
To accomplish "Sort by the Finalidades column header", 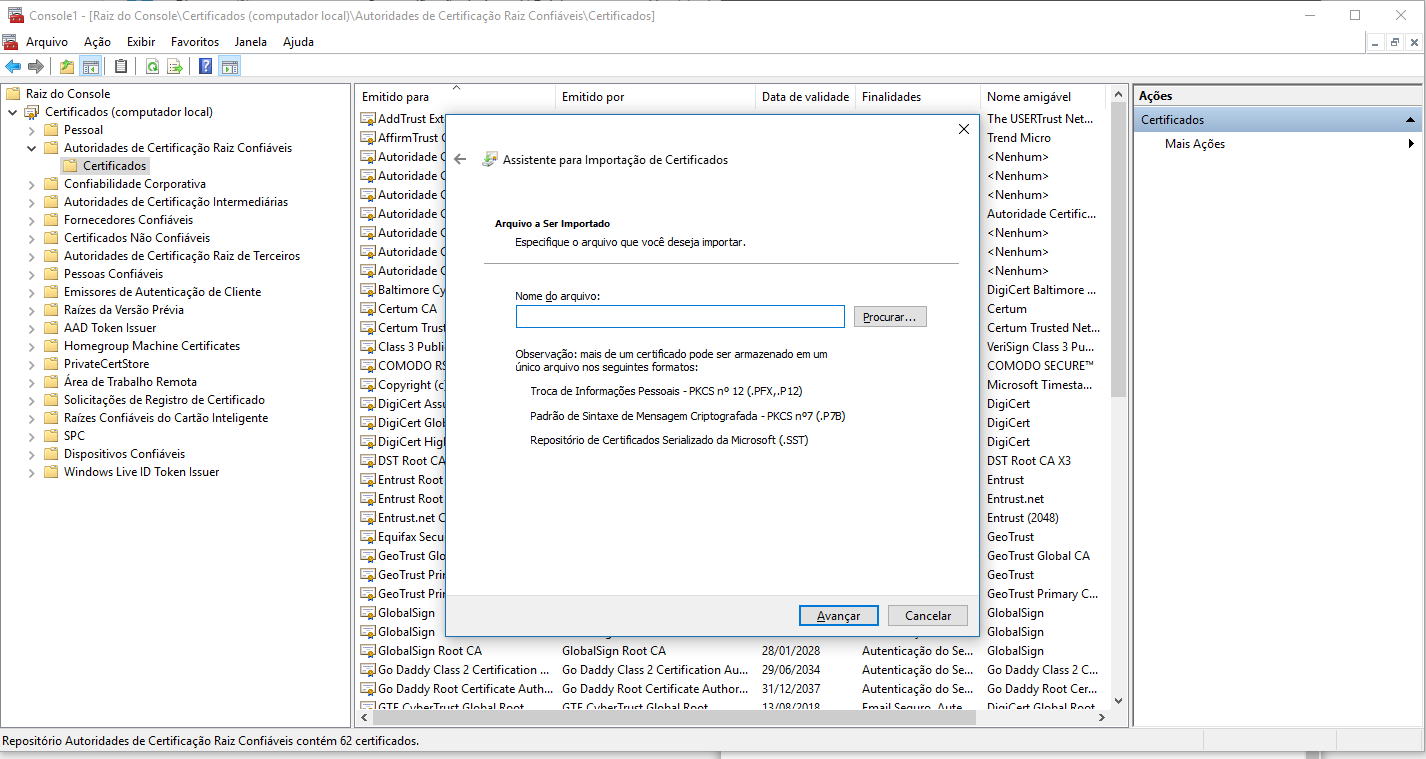I will pyautogui.click(x=918, y=97).
